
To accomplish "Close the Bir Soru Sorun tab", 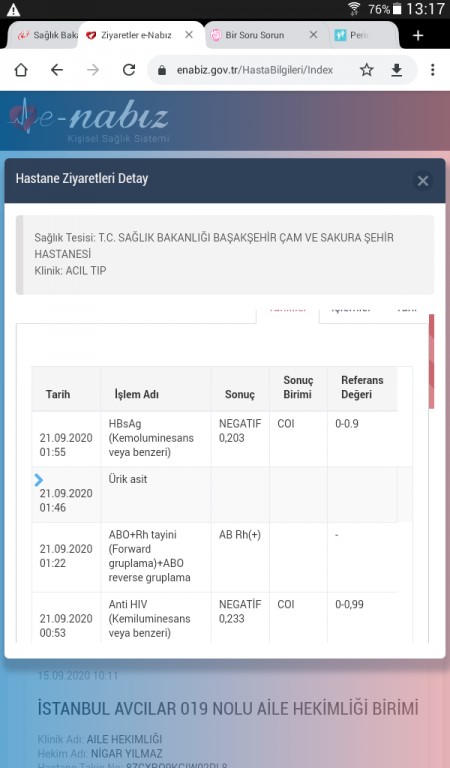I will tap(313, 35).
